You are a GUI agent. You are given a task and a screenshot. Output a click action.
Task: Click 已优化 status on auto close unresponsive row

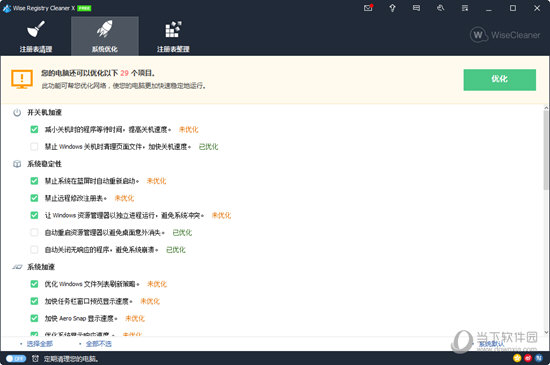176,250
